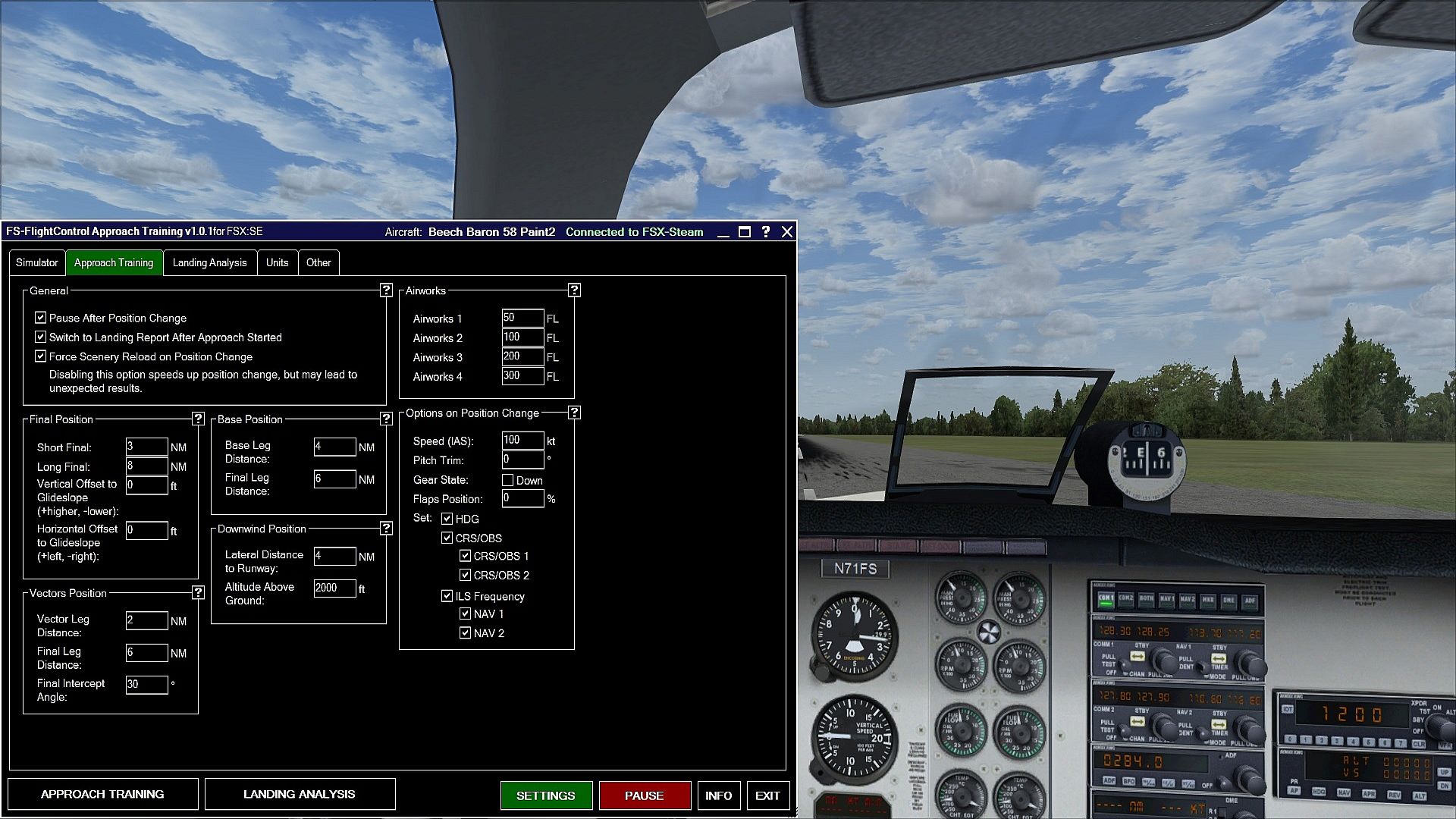Click the Speed (IAS) input field
The height and width of the screenshot is (819, 1456).
[x=522, y=441]
